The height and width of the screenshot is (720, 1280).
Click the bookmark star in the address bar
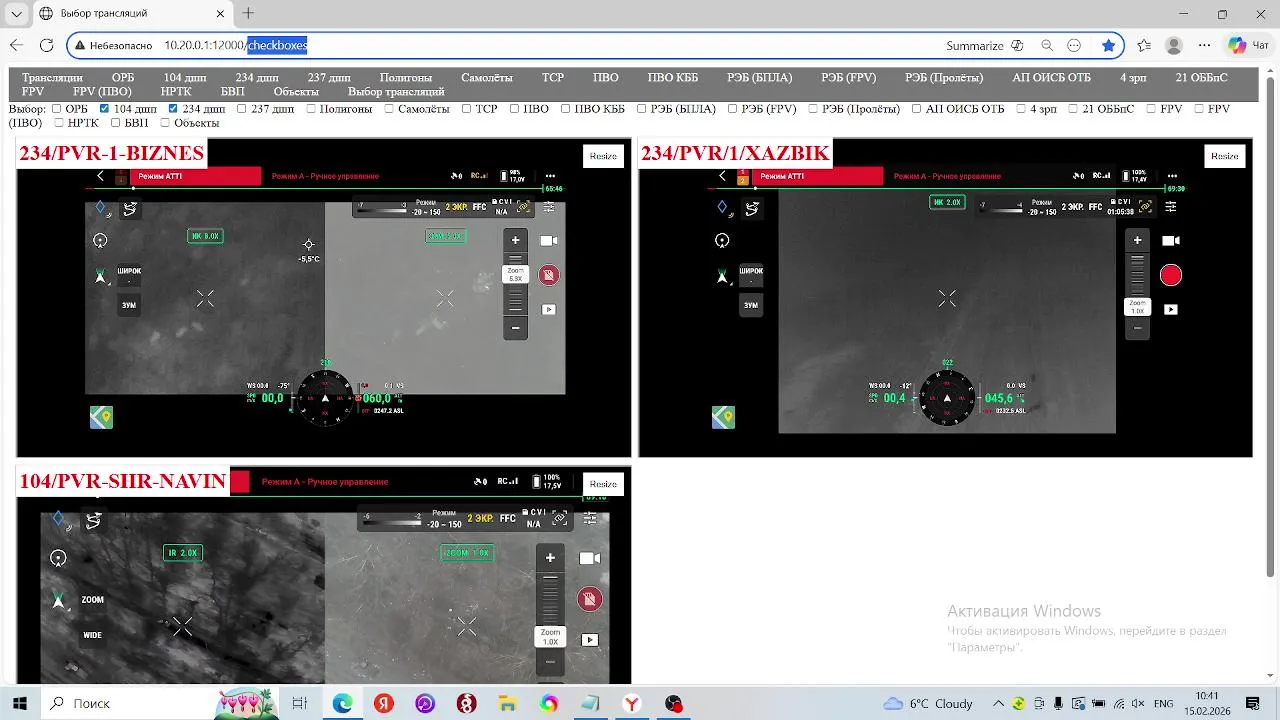1108,45
